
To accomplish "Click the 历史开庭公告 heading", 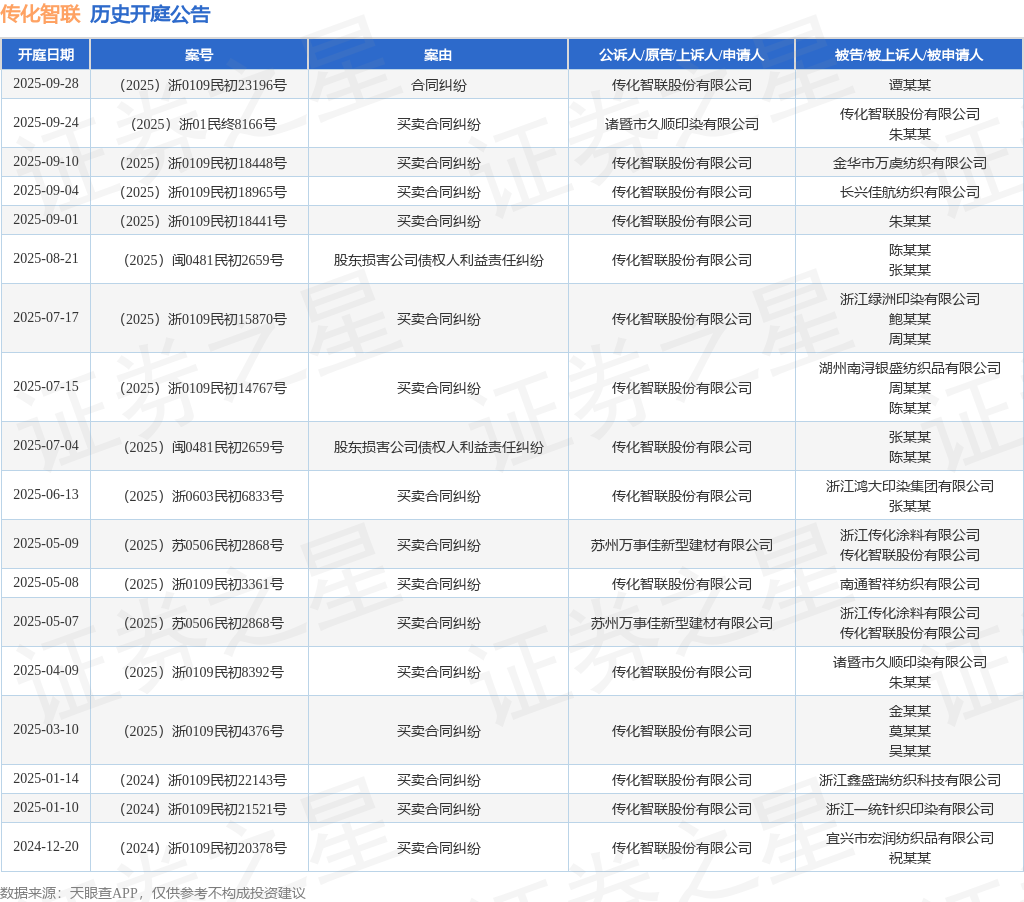I will [150, 14].
